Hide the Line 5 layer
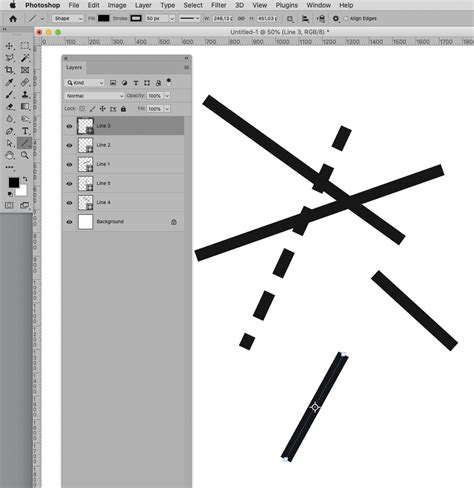474x488 pixels. pos(69,184)
